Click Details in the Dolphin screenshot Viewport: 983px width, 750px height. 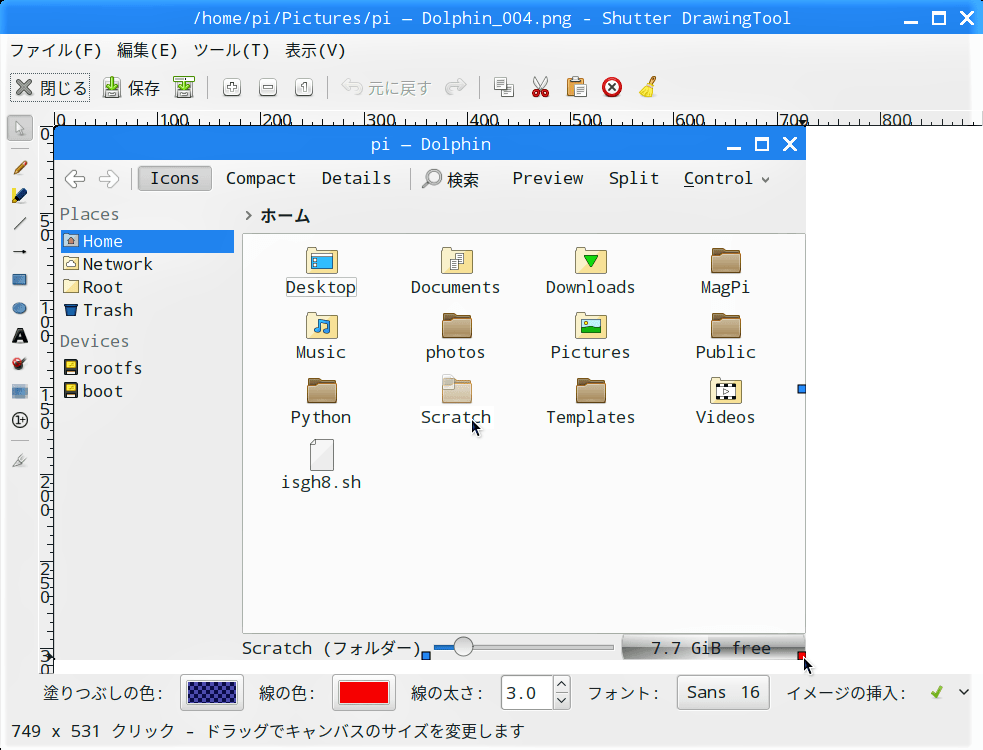356,179
